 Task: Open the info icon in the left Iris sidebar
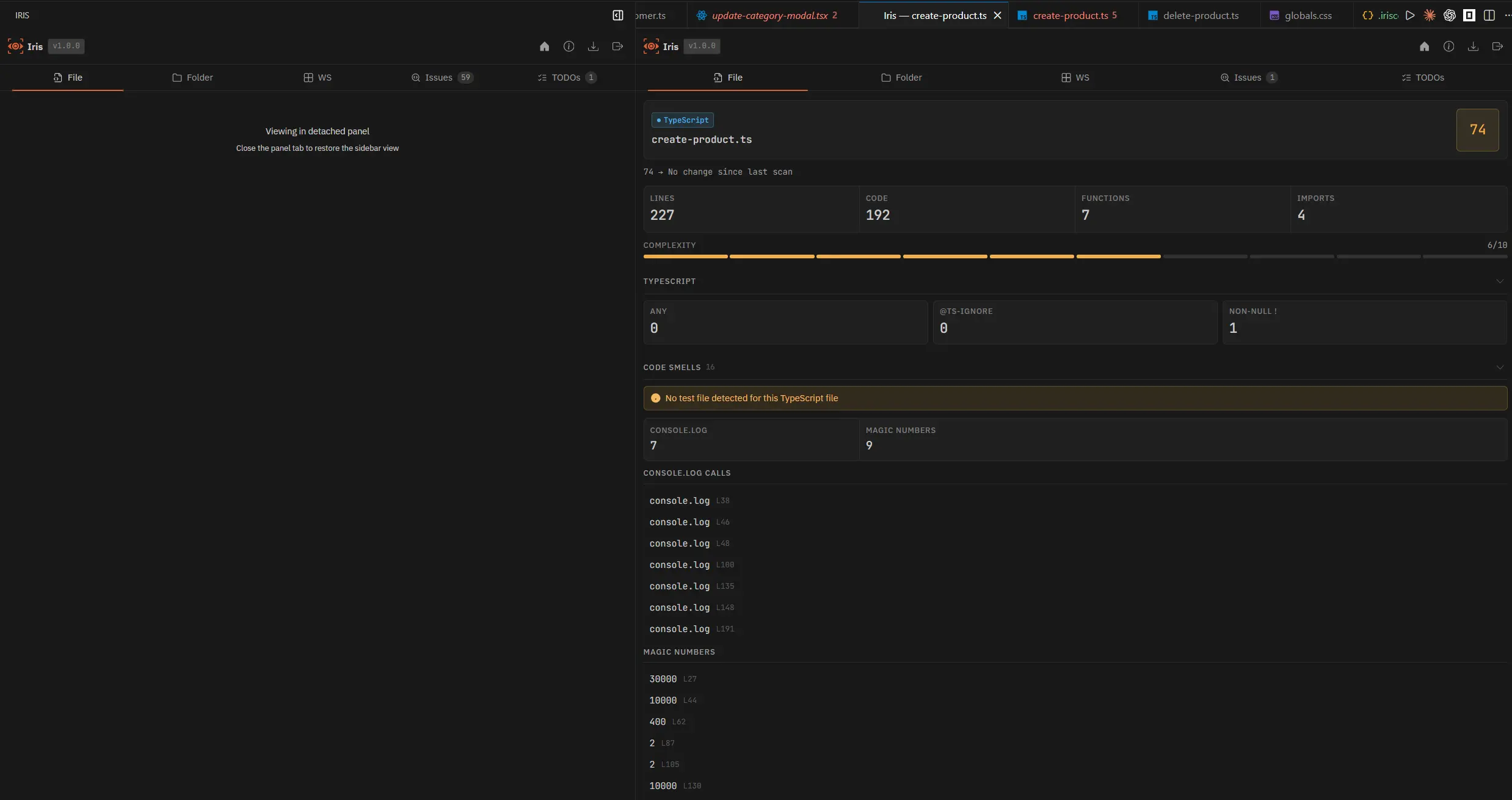569,46
